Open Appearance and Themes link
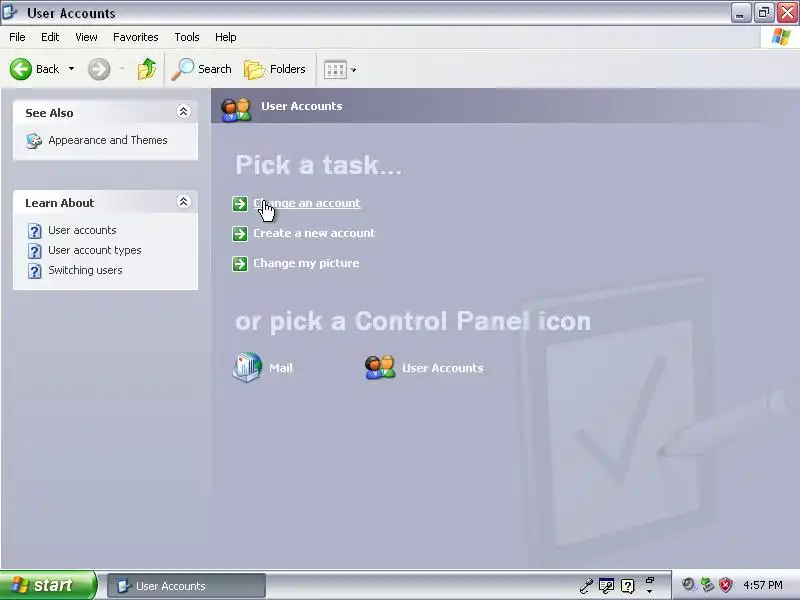 (x=108, y=140)
